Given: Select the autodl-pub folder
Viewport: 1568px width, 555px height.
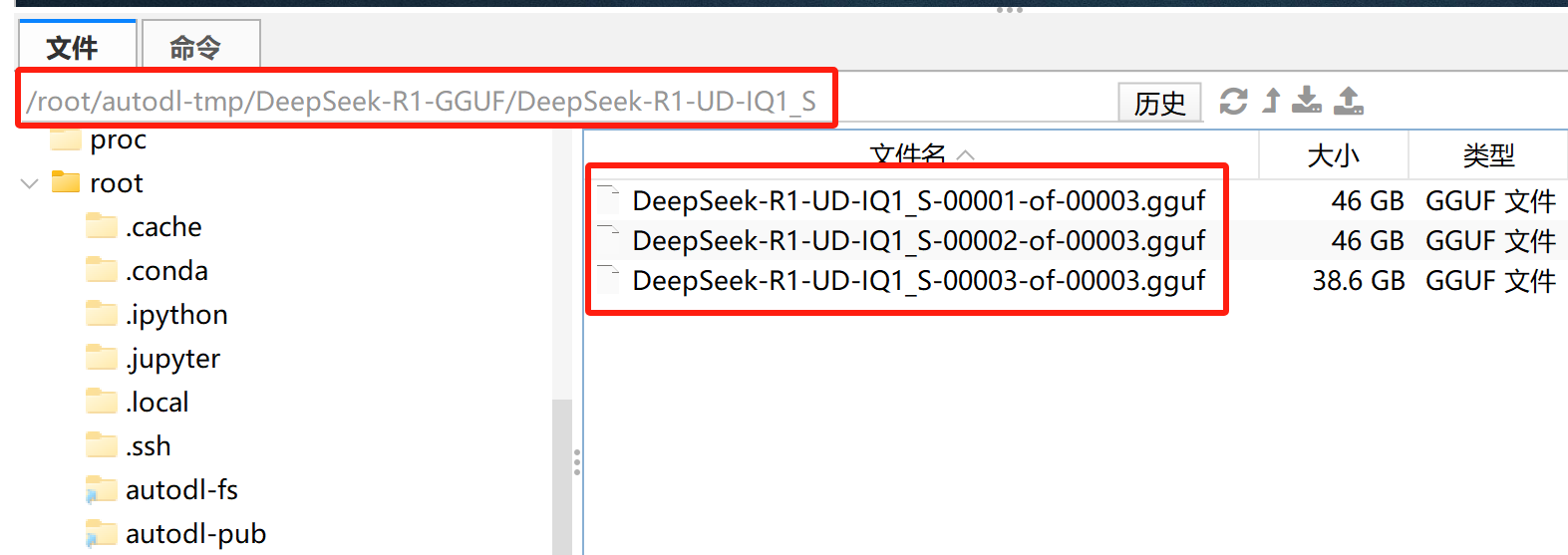Looking at the screenshot, I should (x=196, y=534).
